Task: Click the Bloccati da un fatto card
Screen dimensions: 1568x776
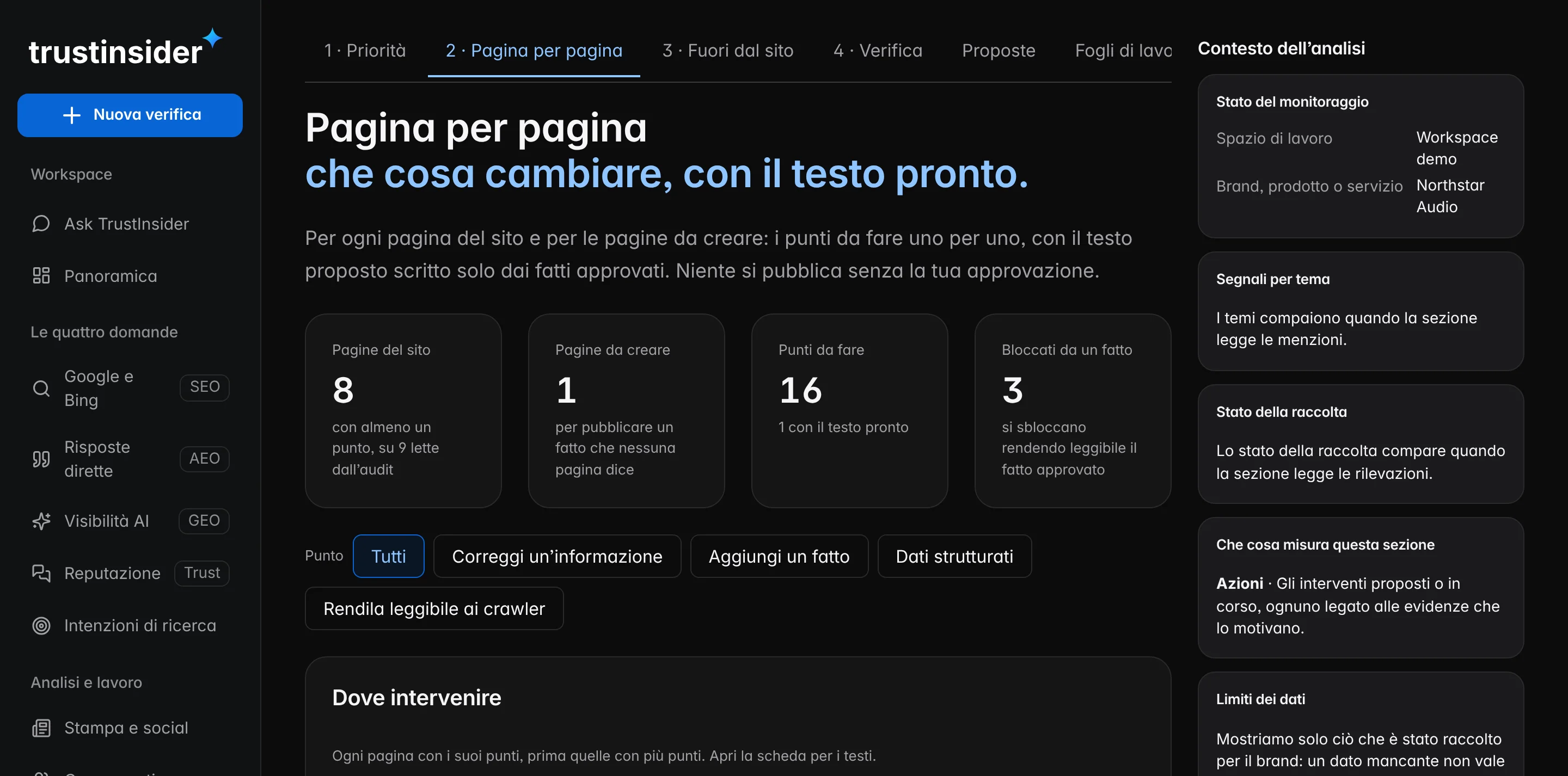Action: click(1073, 411)
